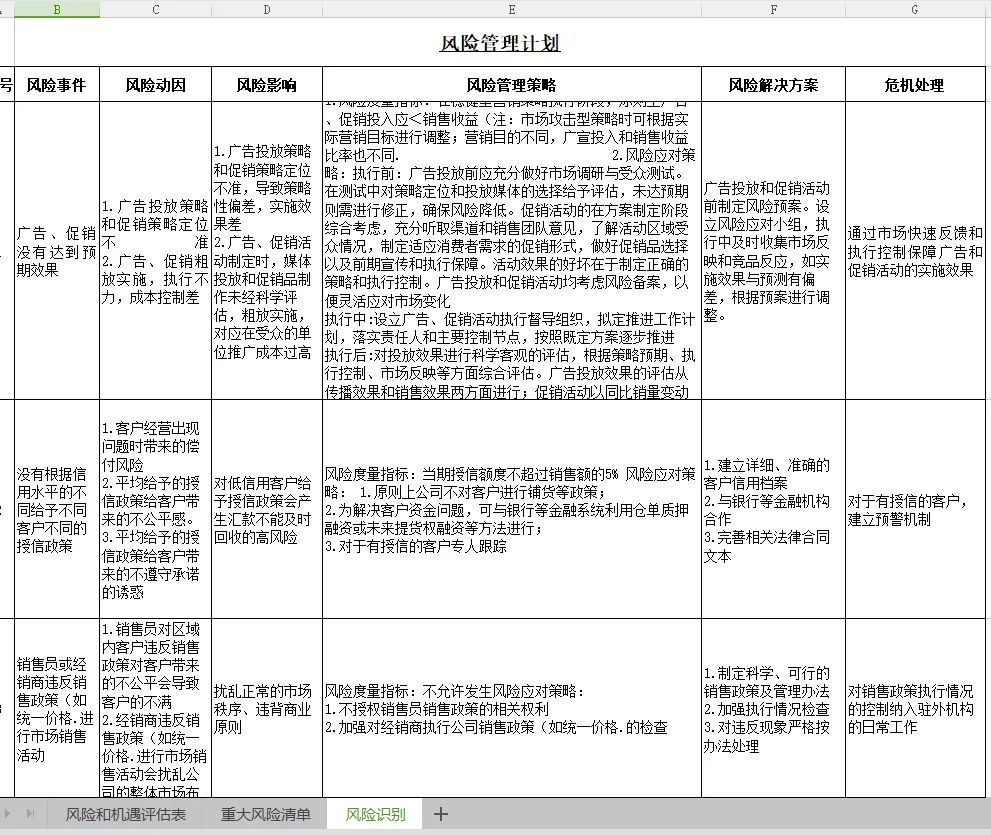Image resolution: width=991 pixels, height=835 pixels.
Task: Select column E header
Action: (x=512, y=9)
